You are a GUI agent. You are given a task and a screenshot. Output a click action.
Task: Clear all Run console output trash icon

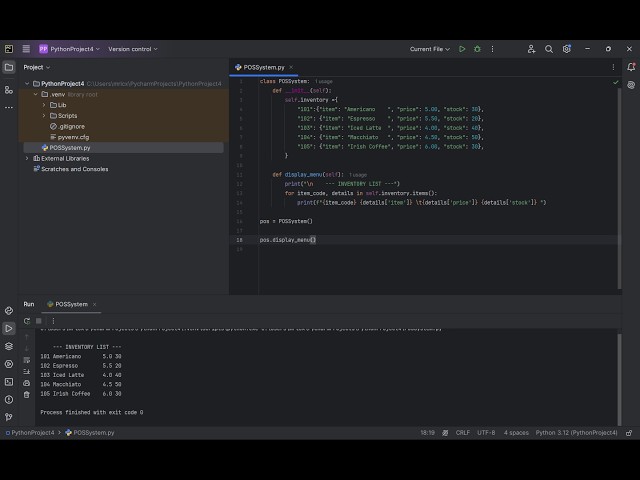(27, 395)
